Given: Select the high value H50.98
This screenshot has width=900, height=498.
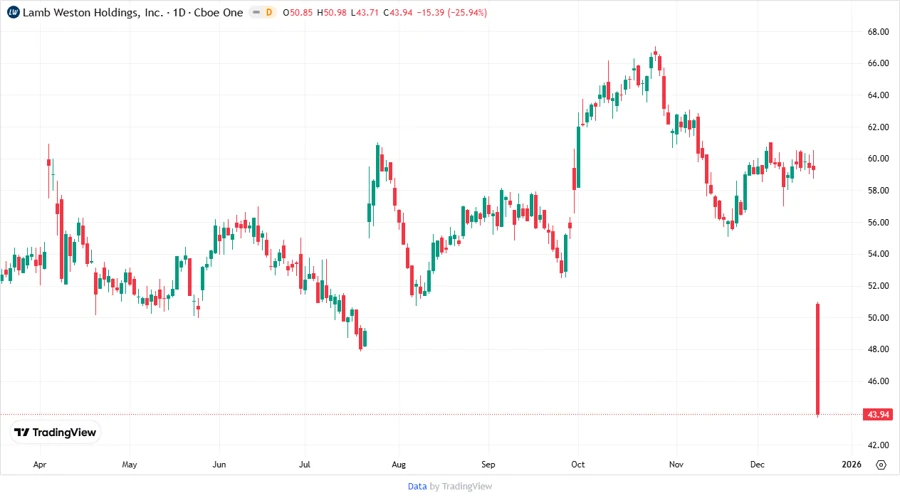Looking at the screenshot, I should (332, 12).
